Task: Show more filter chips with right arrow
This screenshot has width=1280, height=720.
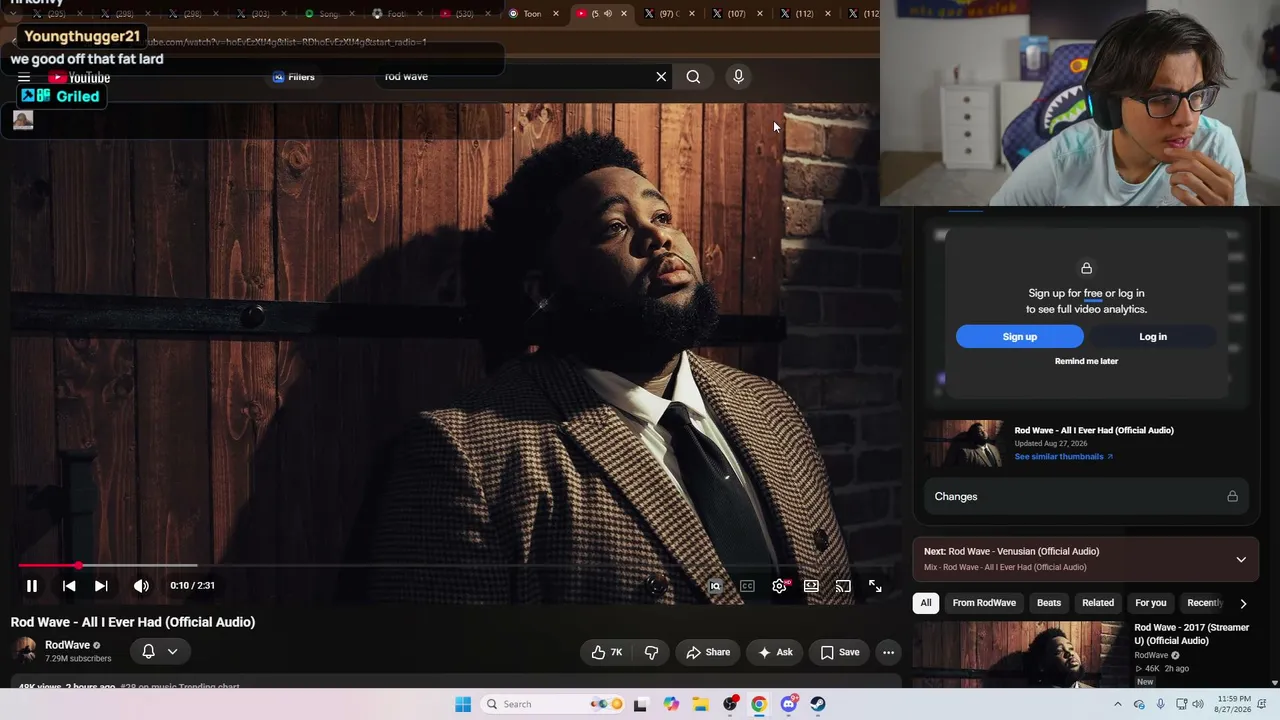Action: [1243, 603]
